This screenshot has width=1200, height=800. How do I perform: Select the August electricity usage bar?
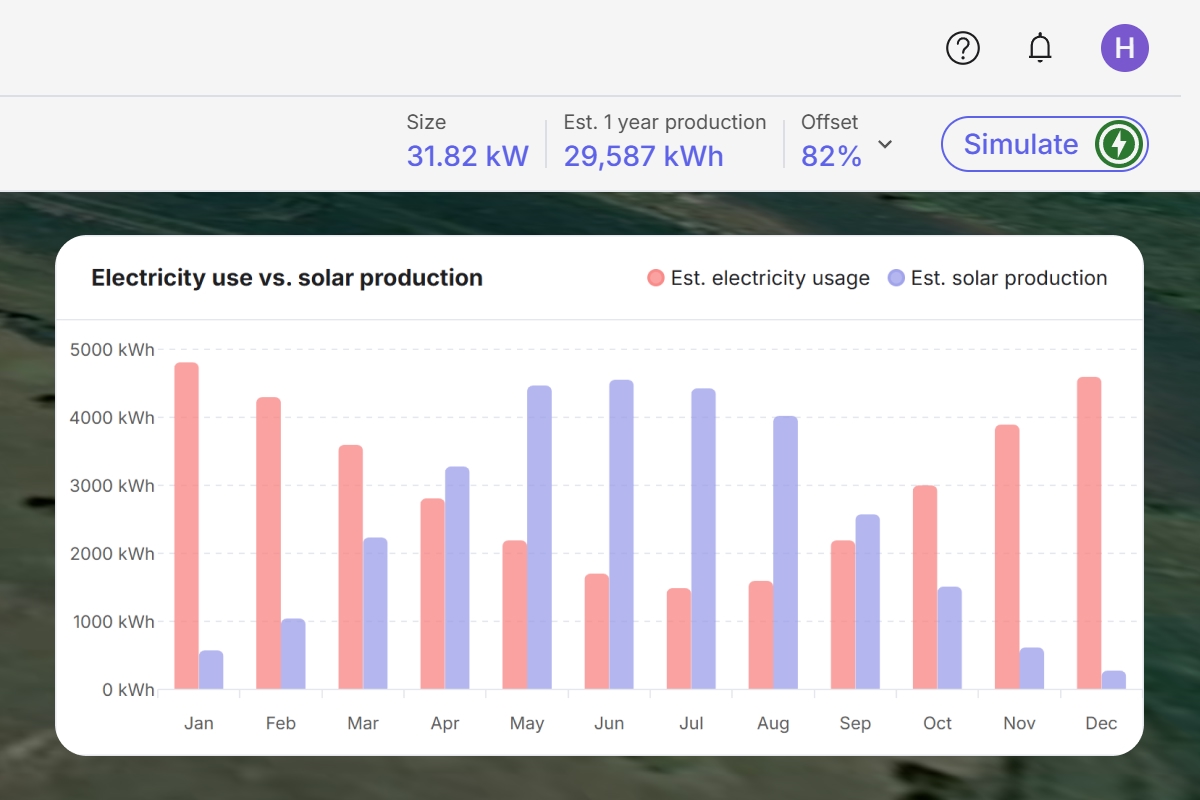pos(761,635)
